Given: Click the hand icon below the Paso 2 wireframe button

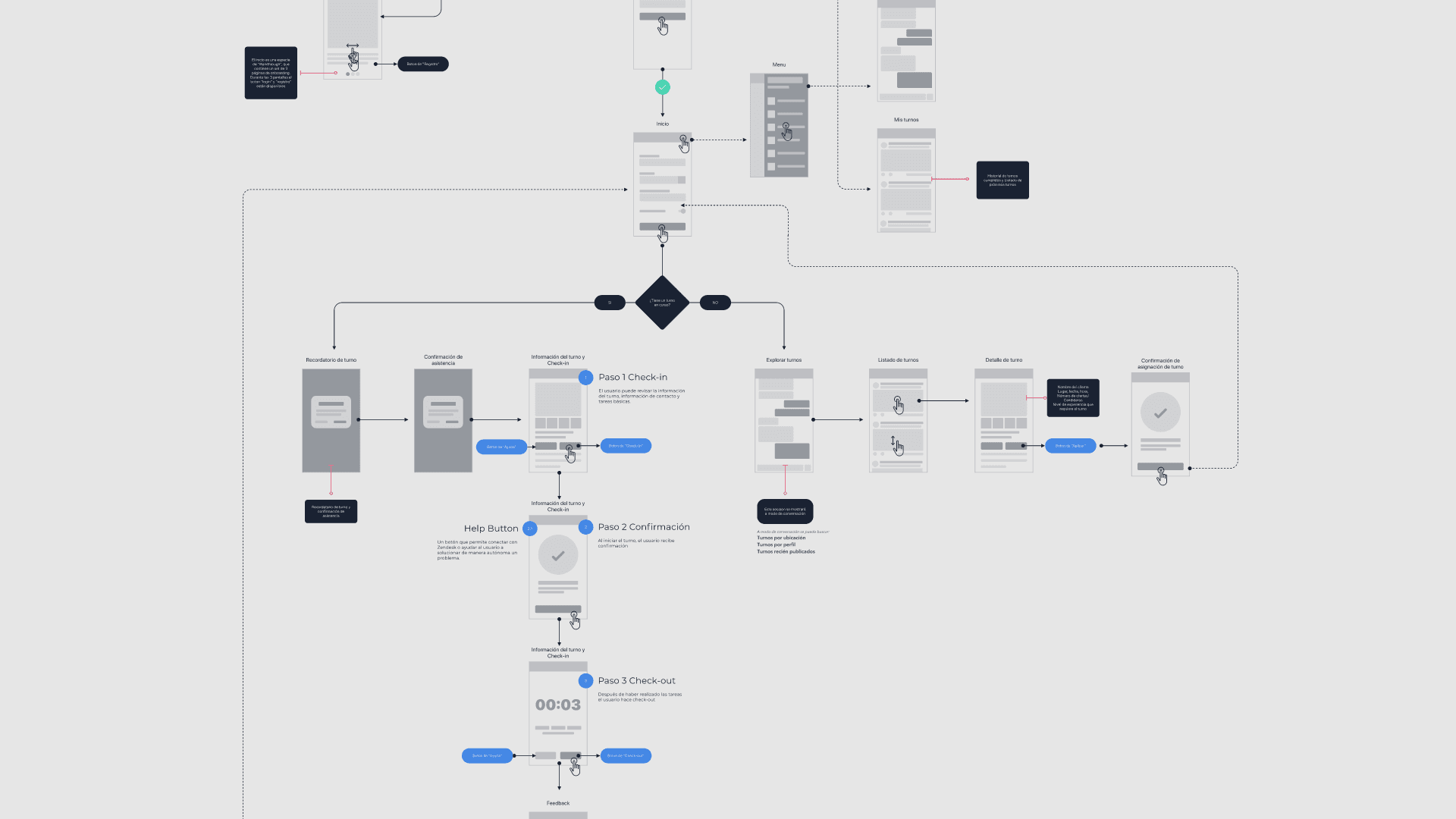Looking at the screenshot, I should [575, 620].
